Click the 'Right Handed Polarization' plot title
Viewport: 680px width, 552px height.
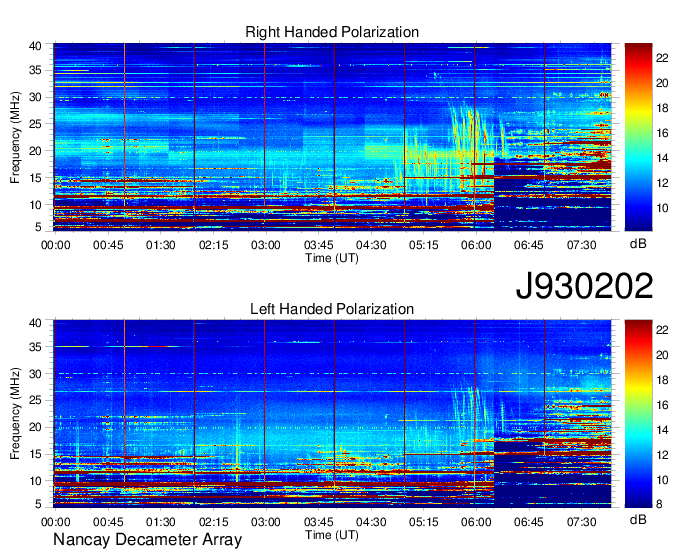point(332,32)
